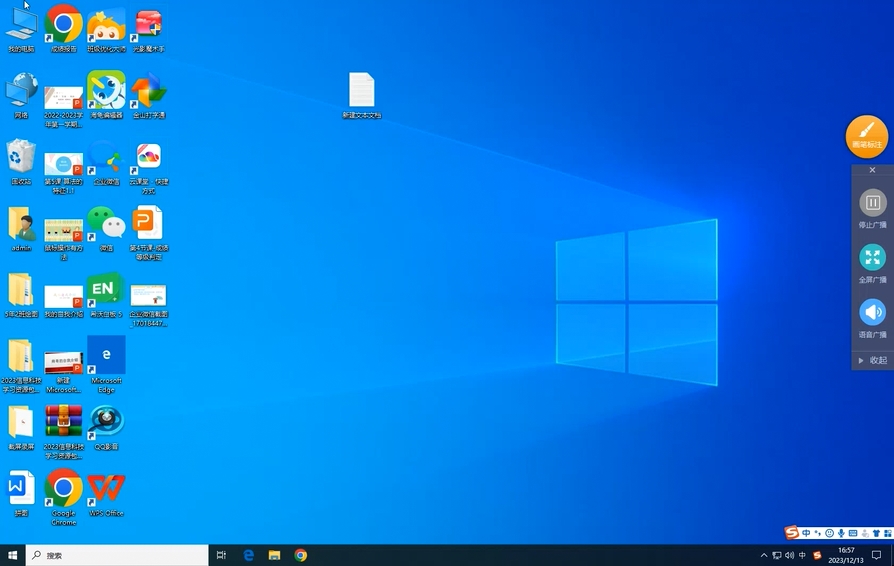Select the WPS Office shortcut

(x=106, y=494)
